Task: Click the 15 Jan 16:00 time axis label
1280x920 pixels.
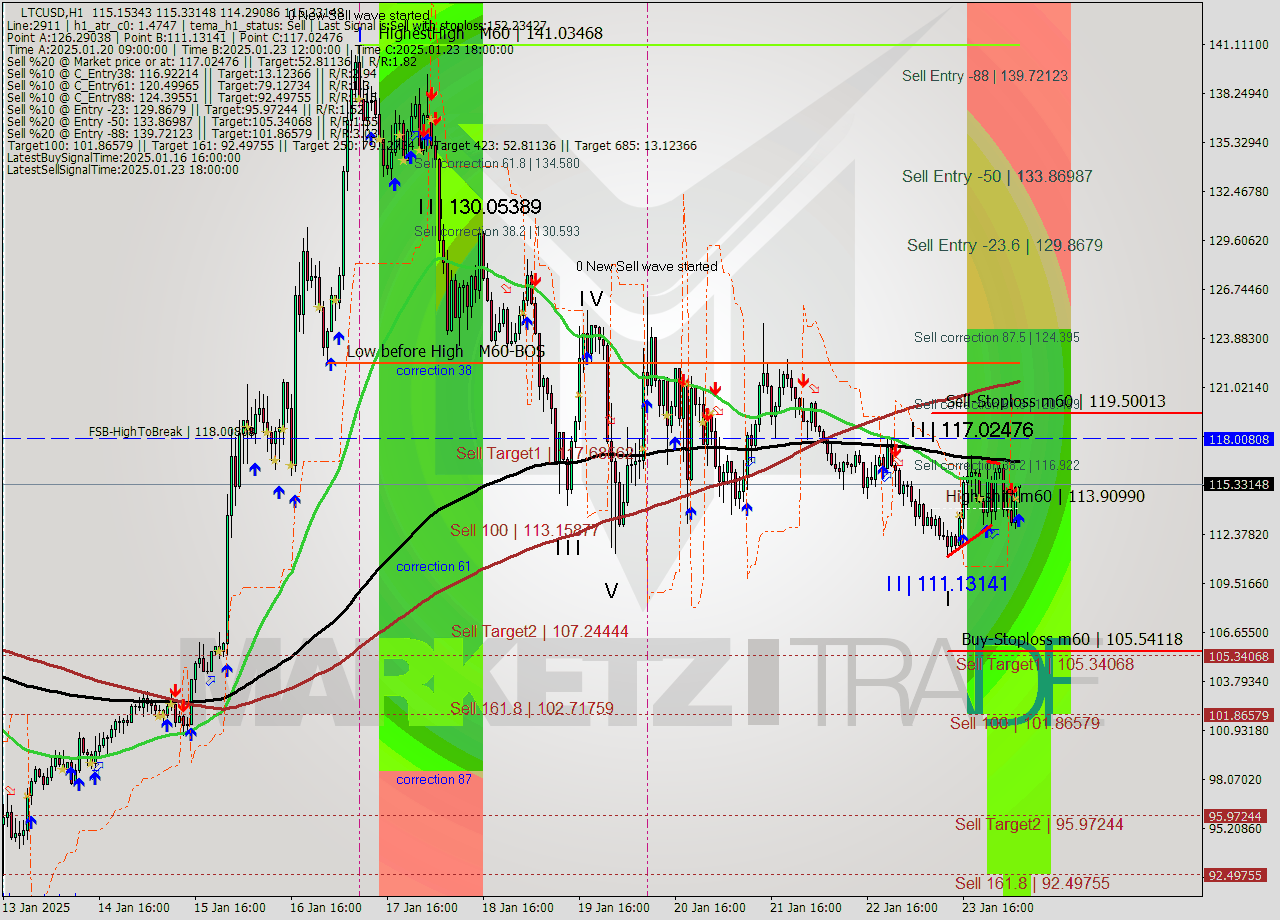Action: tap(230, 908)
